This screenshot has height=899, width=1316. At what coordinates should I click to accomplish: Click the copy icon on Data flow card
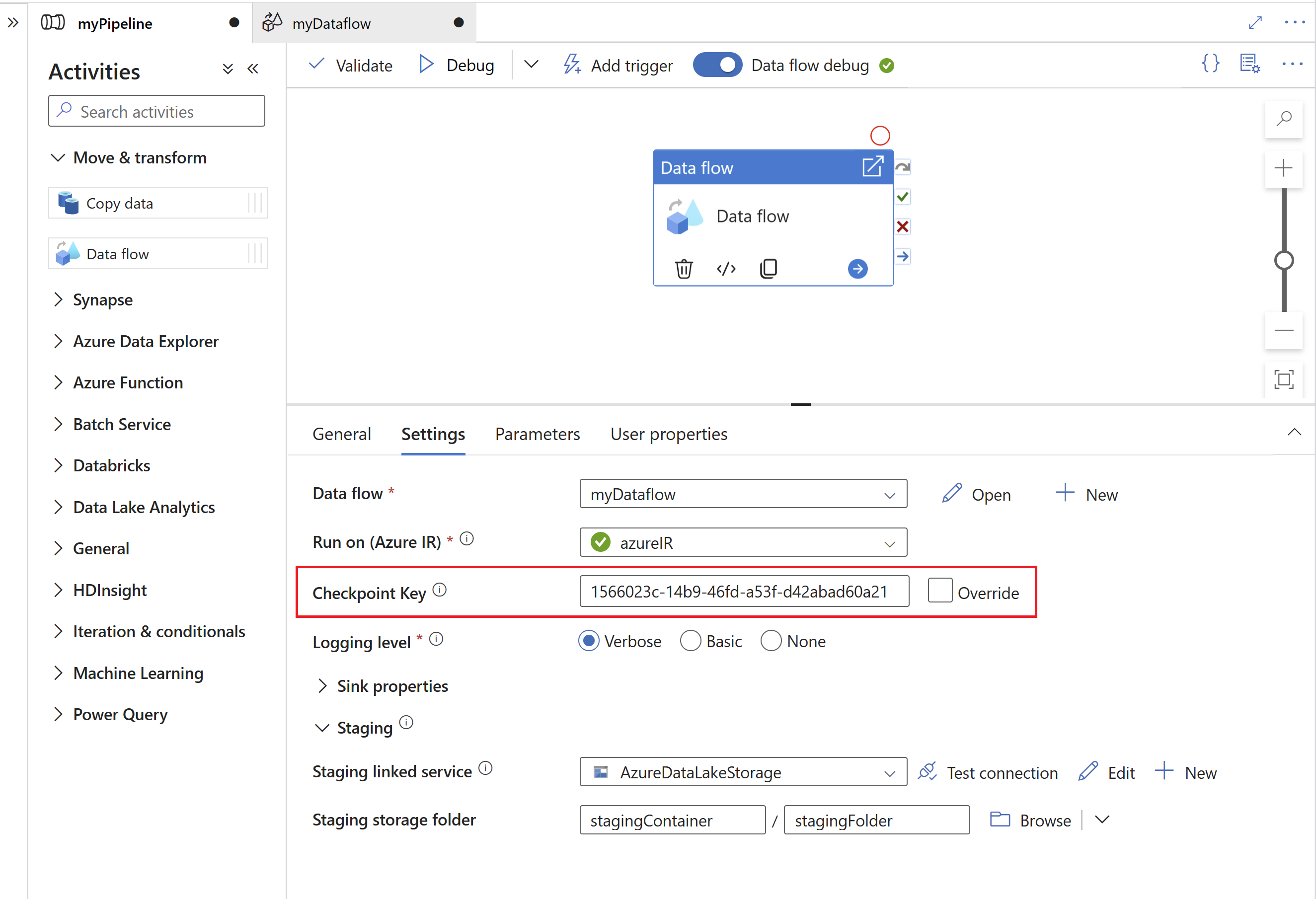(768, 268)
